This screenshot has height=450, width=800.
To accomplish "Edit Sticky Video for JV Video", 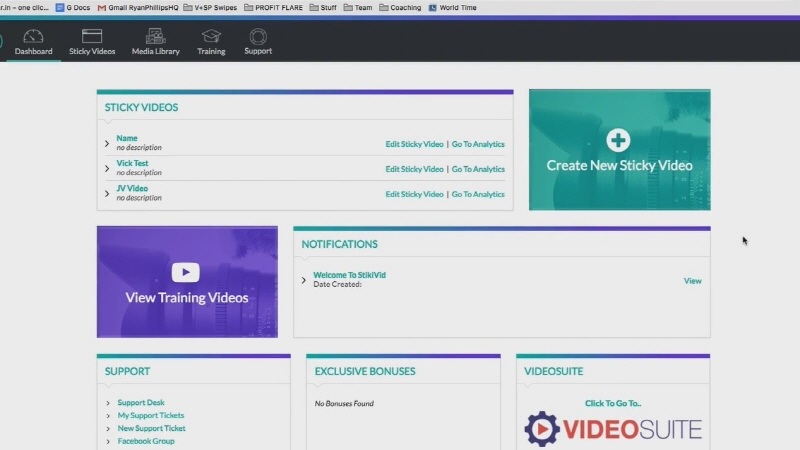I will tap(414, 194).
